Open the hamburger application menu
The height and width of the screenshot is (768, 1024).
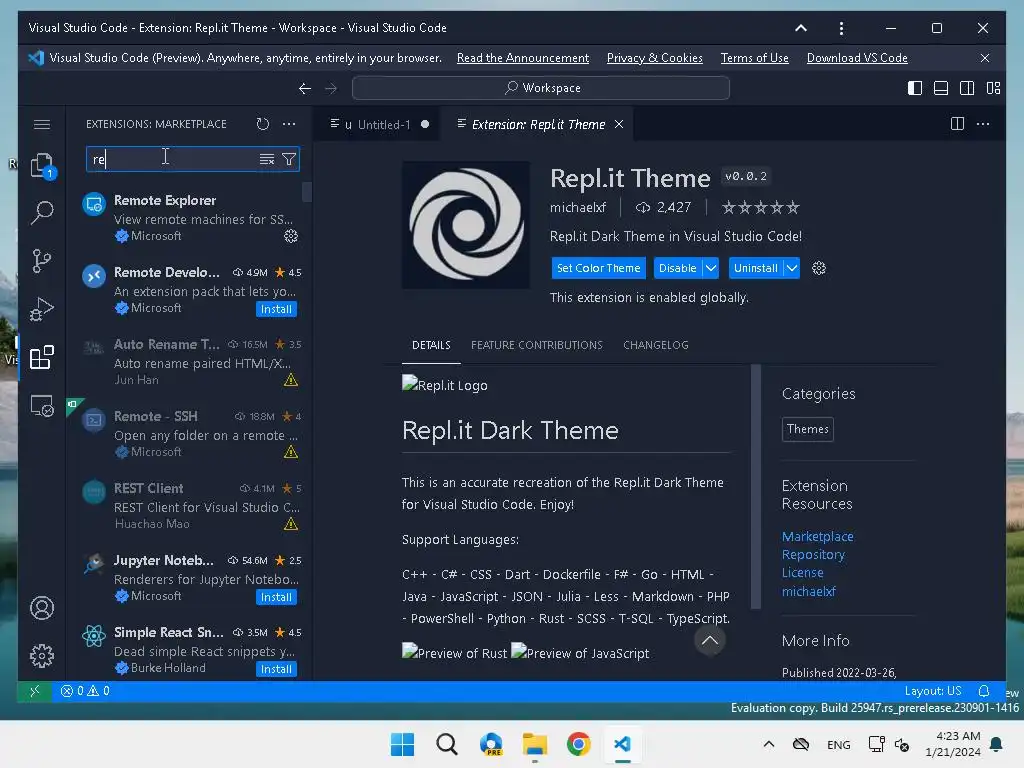[x=42, y=124]
